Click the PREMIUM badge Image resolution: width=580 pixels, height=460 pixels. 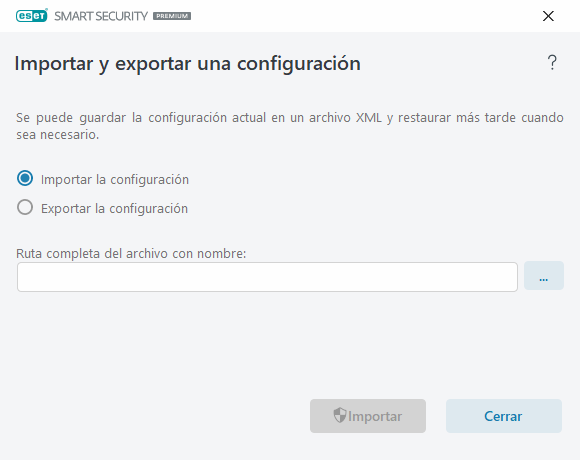(x=172, y=16)
